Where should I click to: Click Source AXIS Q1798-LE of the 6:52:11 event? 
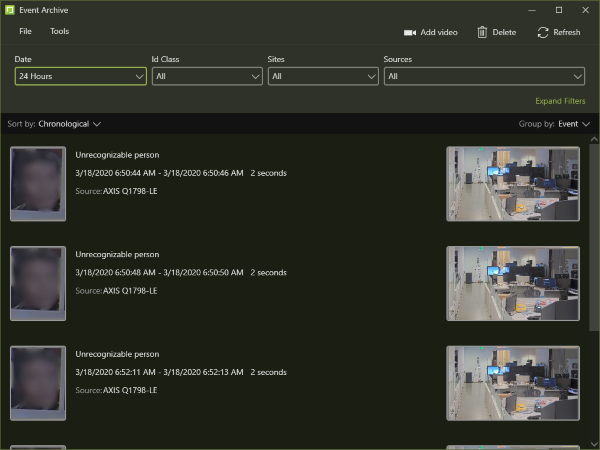(x=116, y=390)
